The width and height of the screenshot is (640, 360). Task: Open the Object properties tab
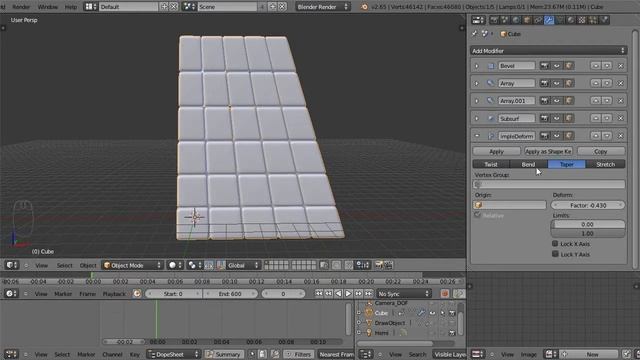[527, 20]
